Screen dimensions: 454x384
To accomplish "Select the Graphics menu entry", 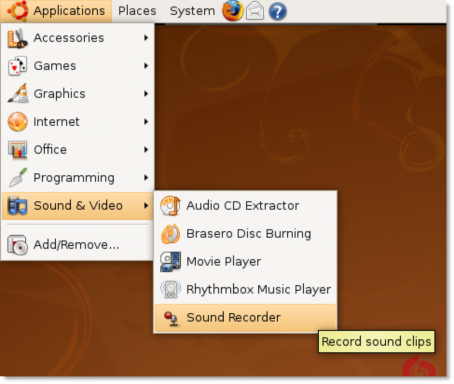I will (77, 94).
